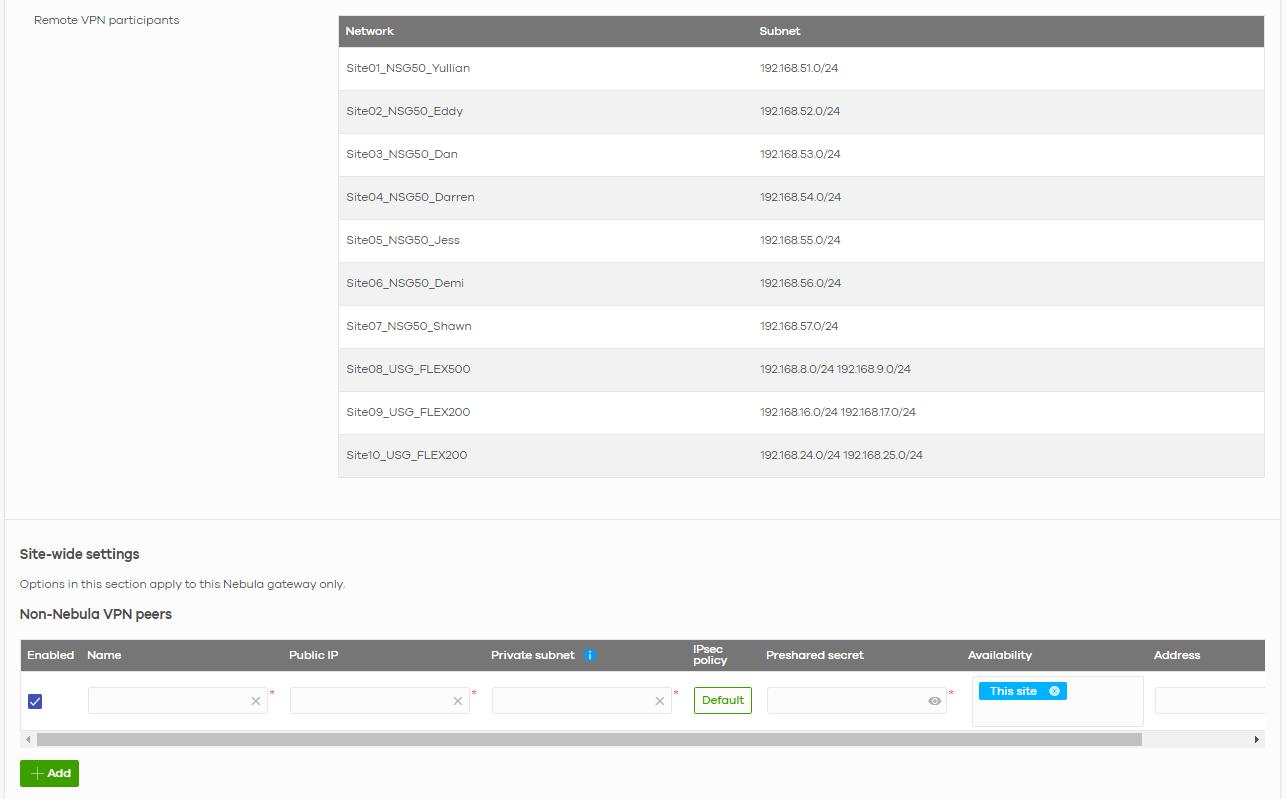This screenshot has width=1286, height=799.
Task: Click the IPsec policy column header
Action: coord(711,655)
